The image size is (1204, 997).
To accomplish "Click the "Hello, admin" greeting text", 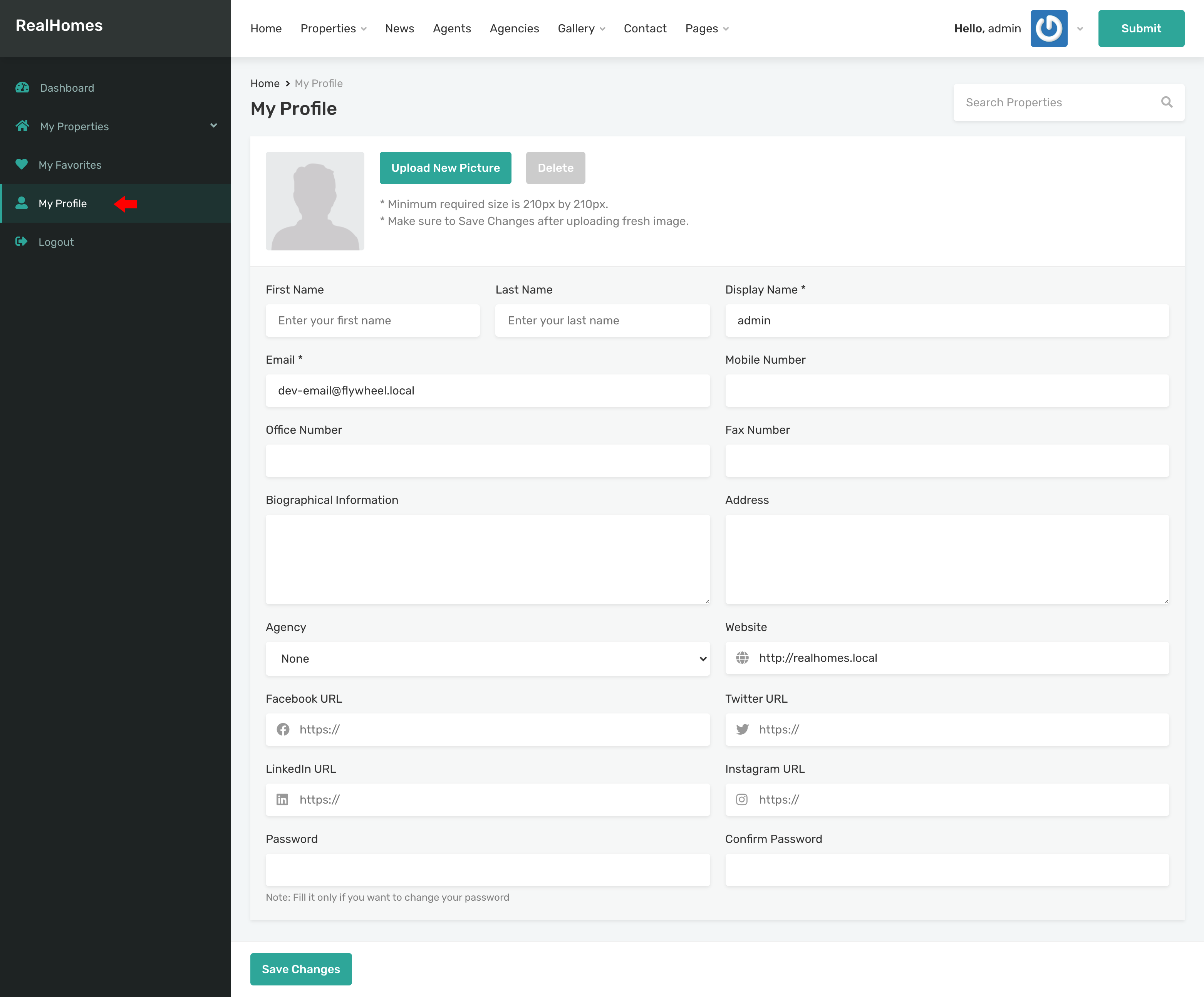I will pos(987,29).
